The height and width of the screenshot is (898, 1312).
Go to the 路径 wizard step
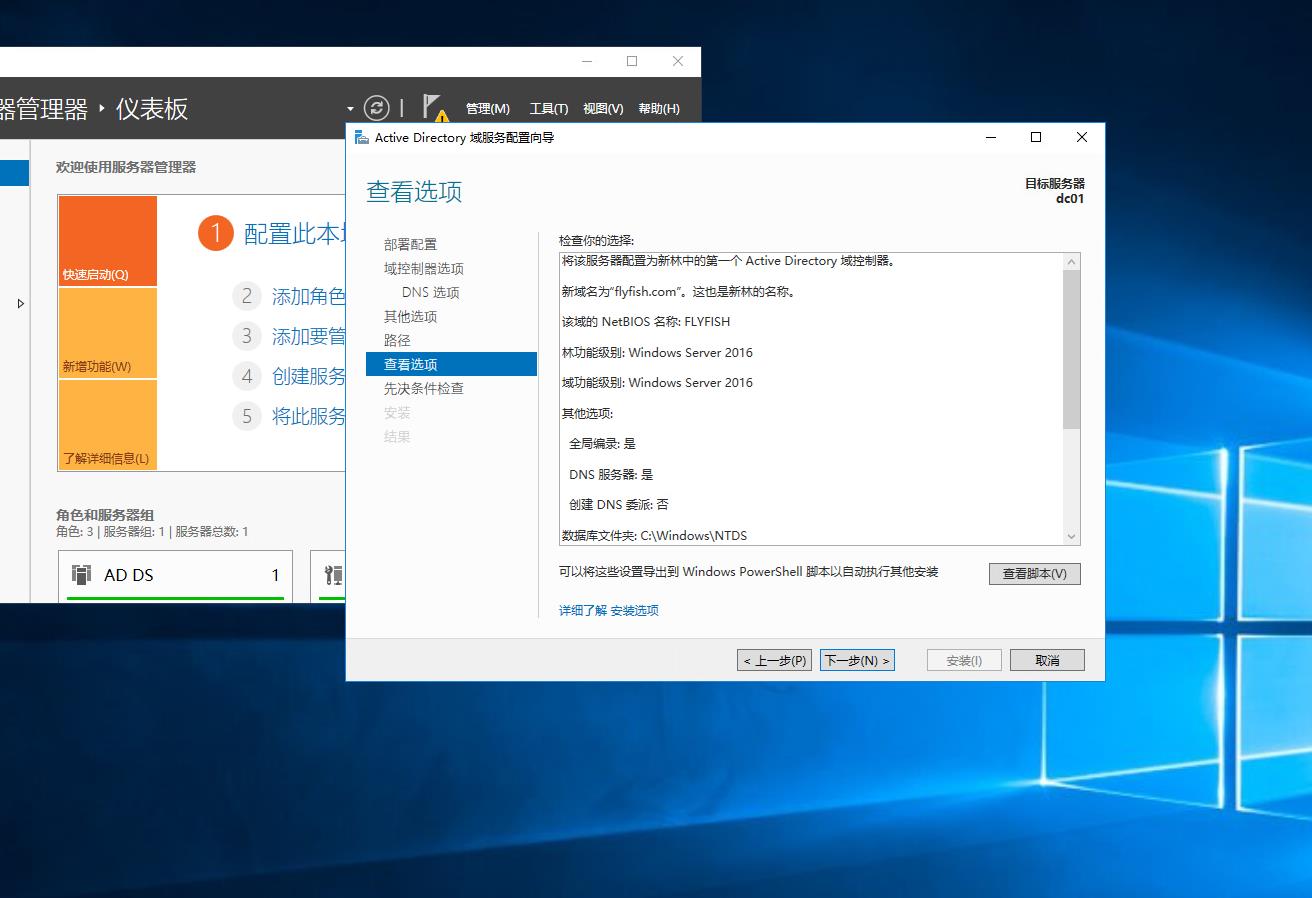397,340
